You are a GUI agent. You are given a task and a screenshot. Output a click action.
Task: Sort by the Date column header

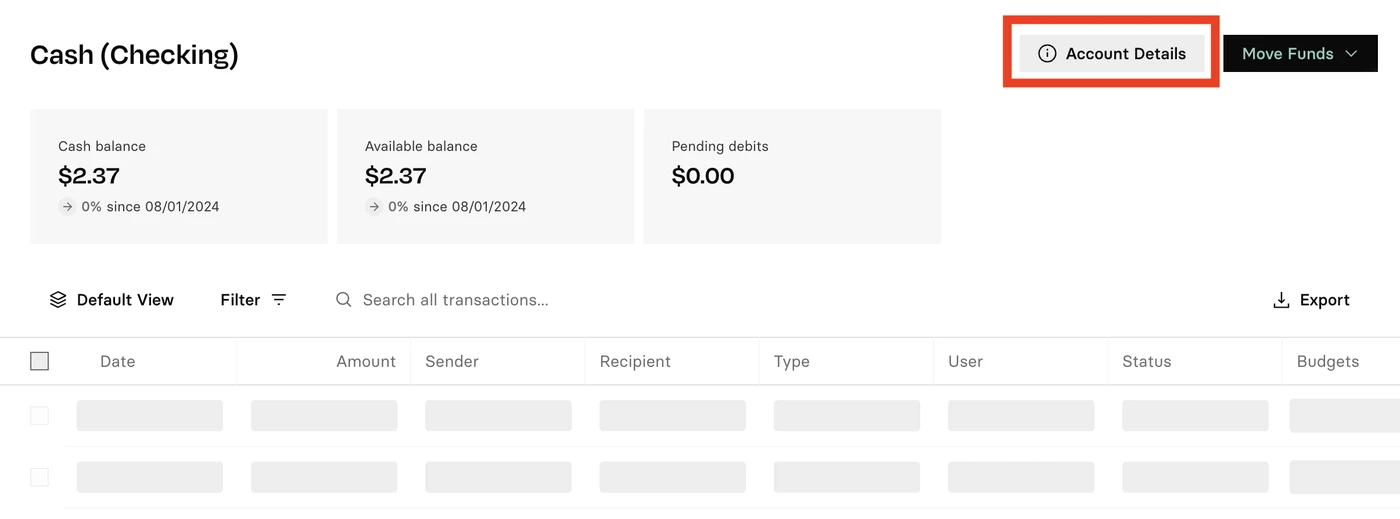tap(117, 361)
